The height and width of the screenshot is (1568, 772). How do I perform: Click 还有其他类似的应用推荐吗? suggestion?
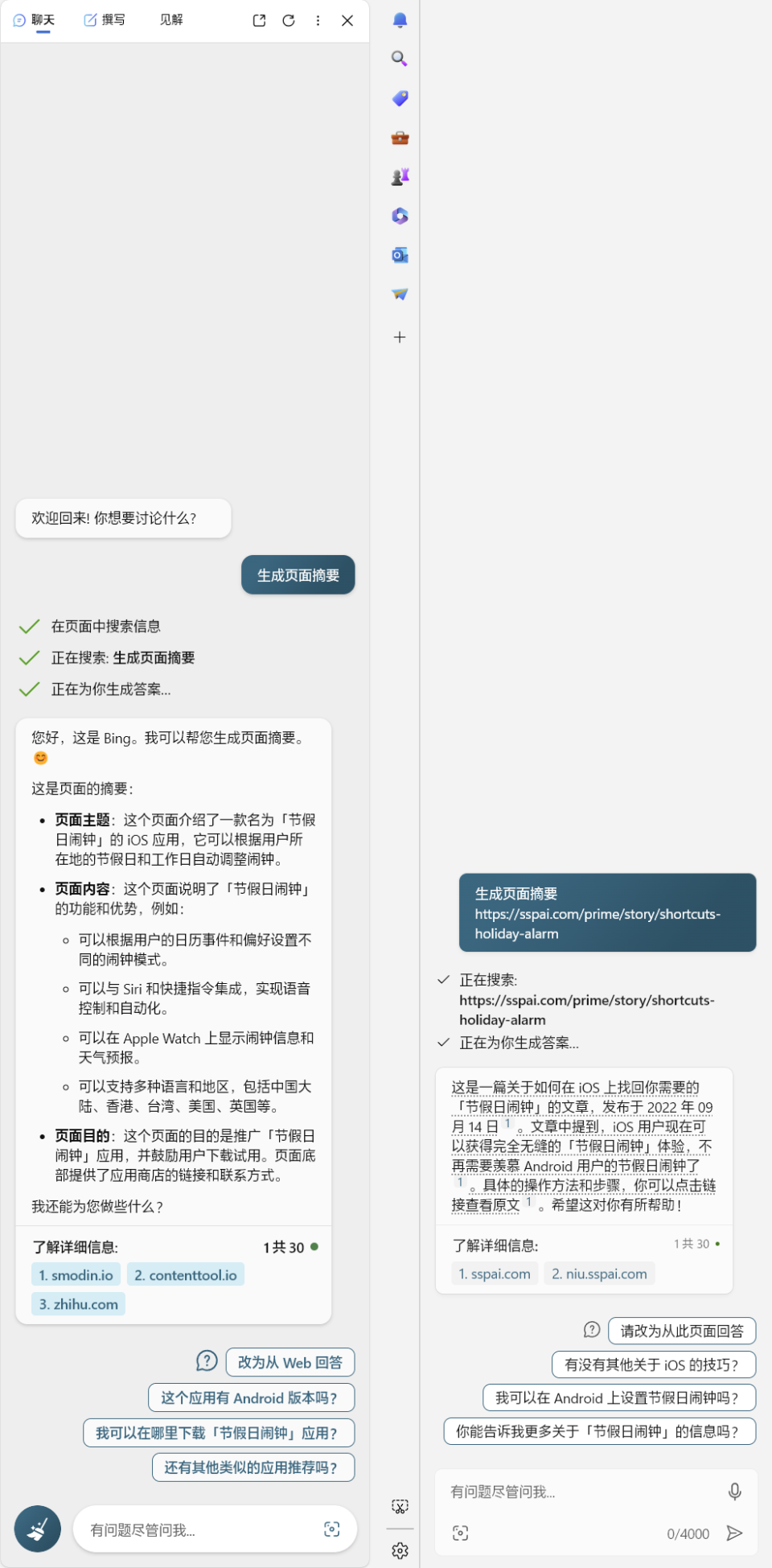tap(253, 1467)
